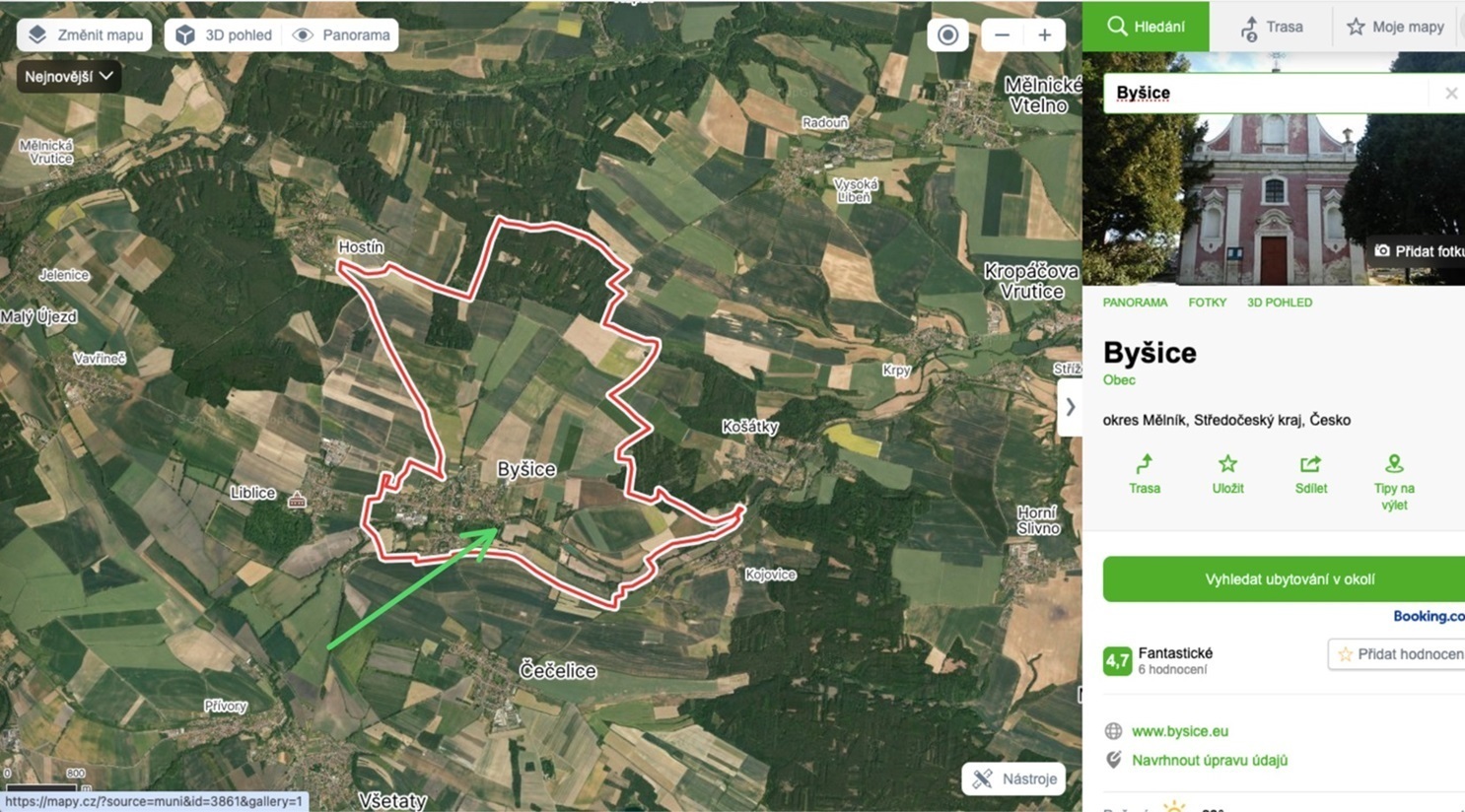Open Nástroje tools menu
Image resolution: width=1465 pixels, height=812 pixels.
coord(1013,778)
